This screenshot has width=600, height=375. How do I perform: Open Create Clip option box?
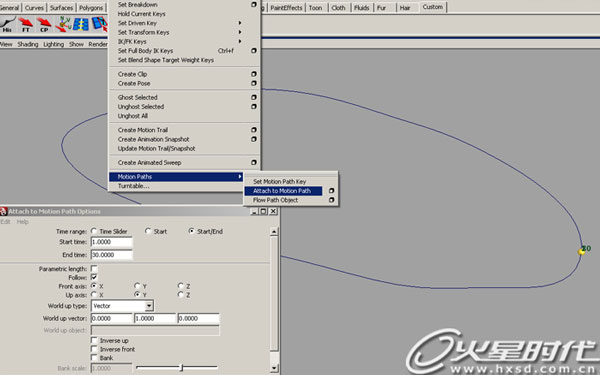coord(254,74)
